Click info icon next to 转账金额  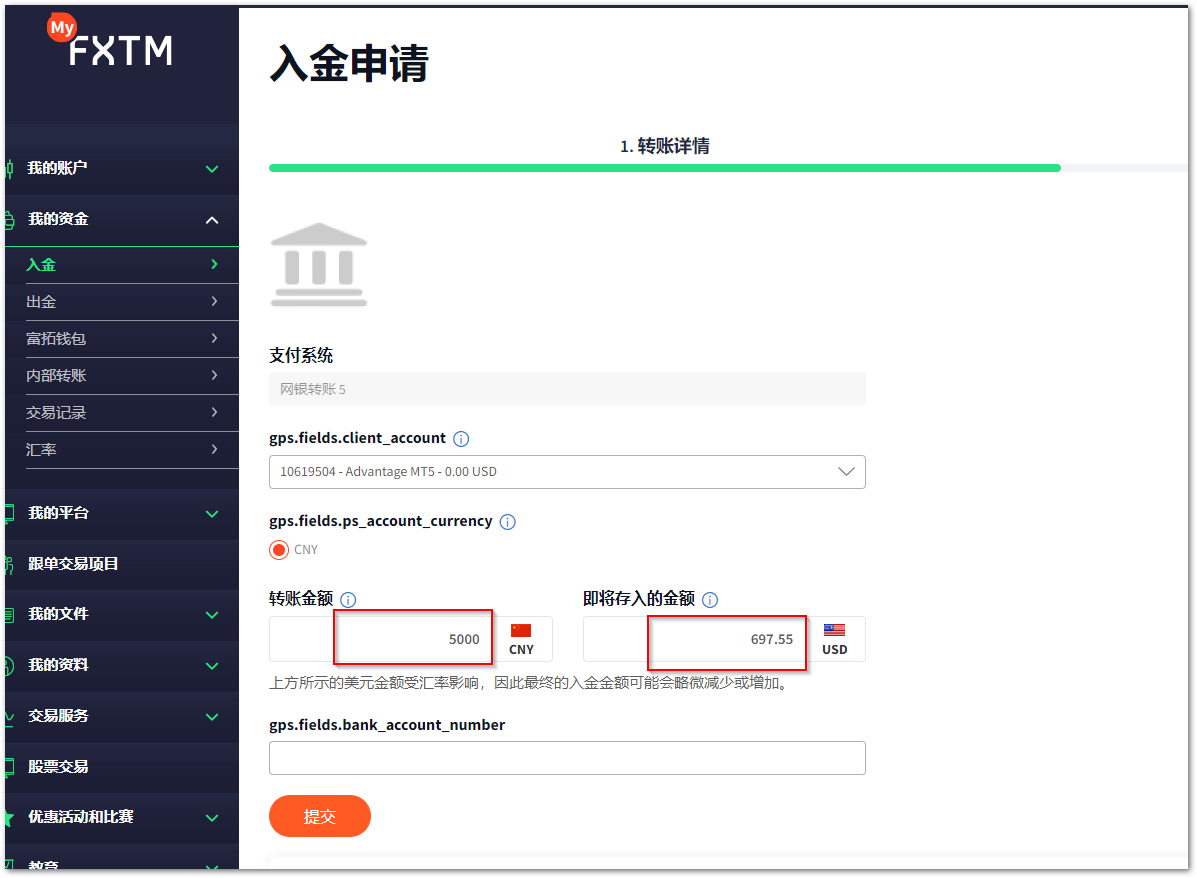tap(348, 600)
